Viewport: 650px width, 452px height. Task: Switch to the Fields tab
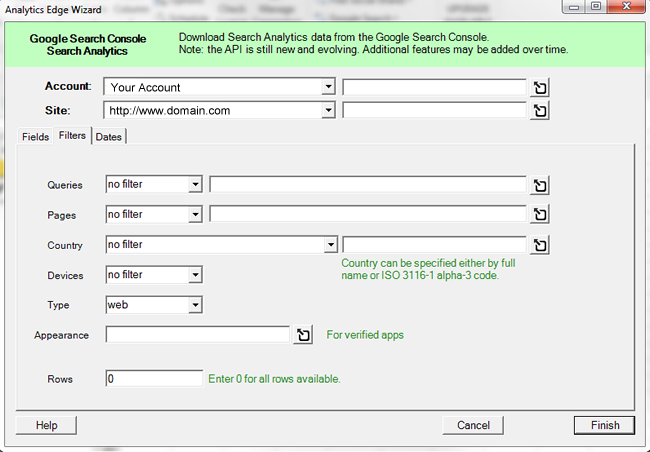click(35, 137)
